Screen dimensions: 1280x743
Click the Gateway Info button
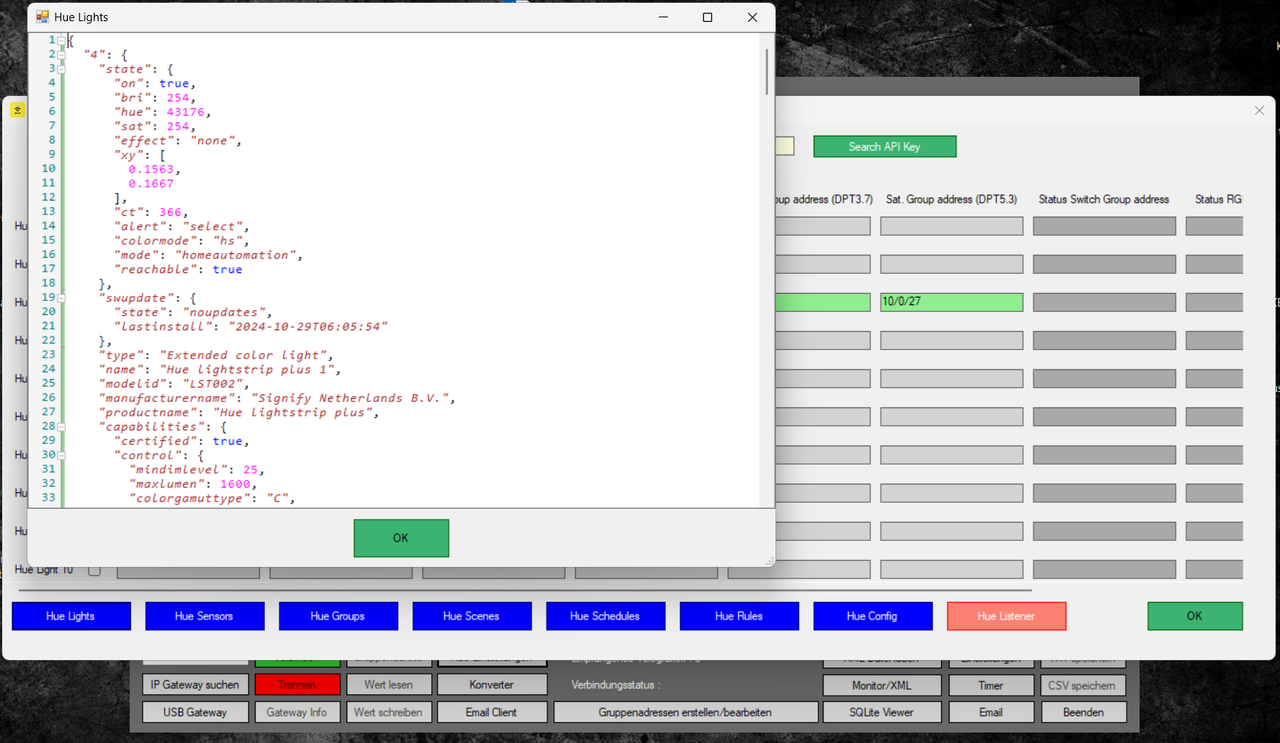pyautogui.click(x=298, y=713)
